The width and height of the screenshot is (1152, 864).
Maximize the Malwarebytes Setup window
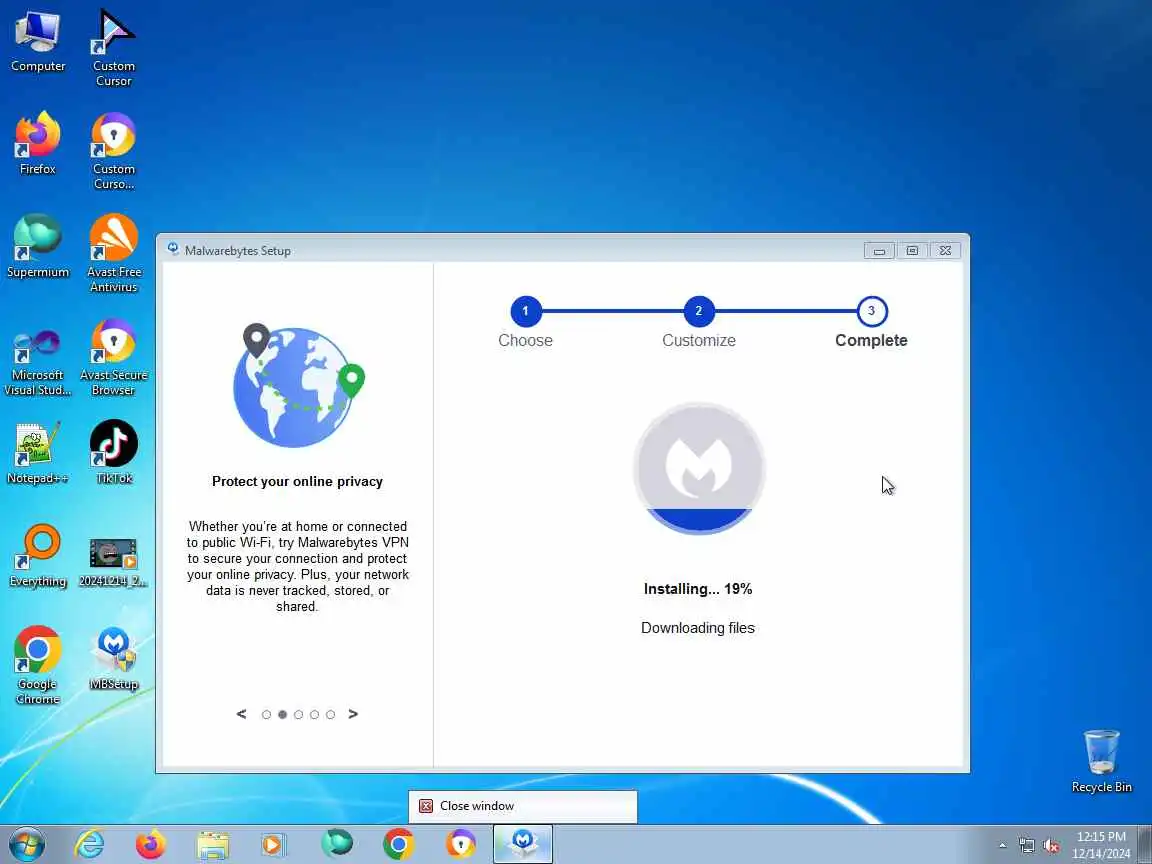(x=912, y=251)
